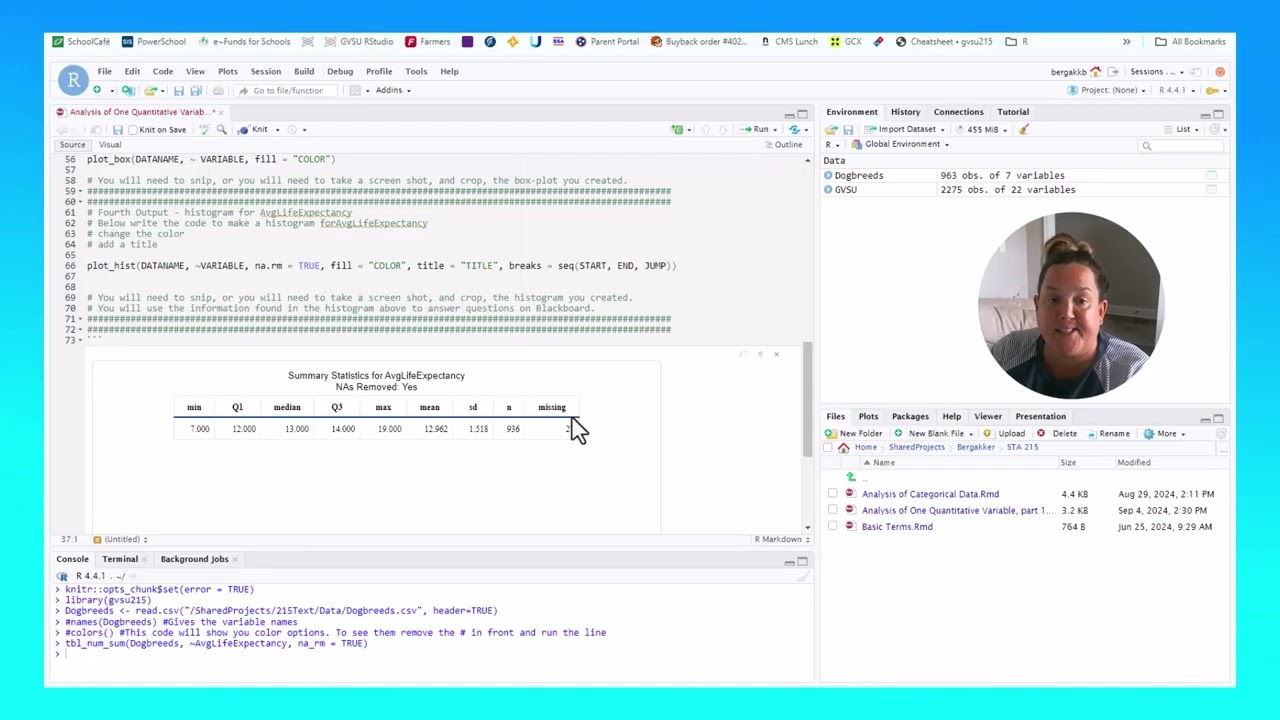Click the open file folder icon
The width and height of the screenshot is (1280, 720).
(x=151, y=90)
